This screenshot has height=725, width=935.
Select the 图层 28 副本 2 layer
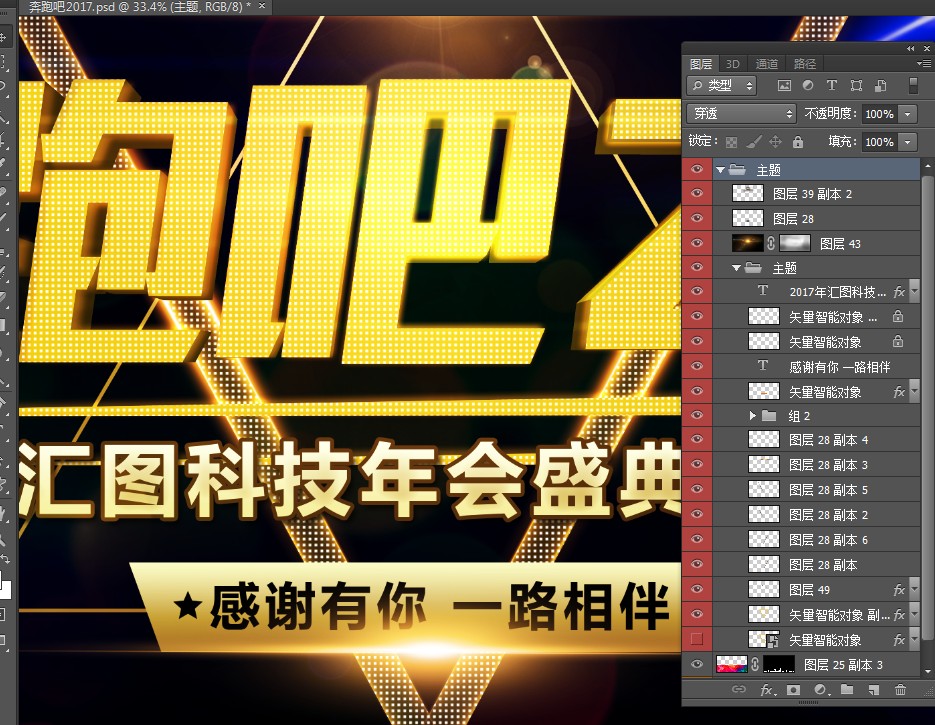(x=816, y=515)
